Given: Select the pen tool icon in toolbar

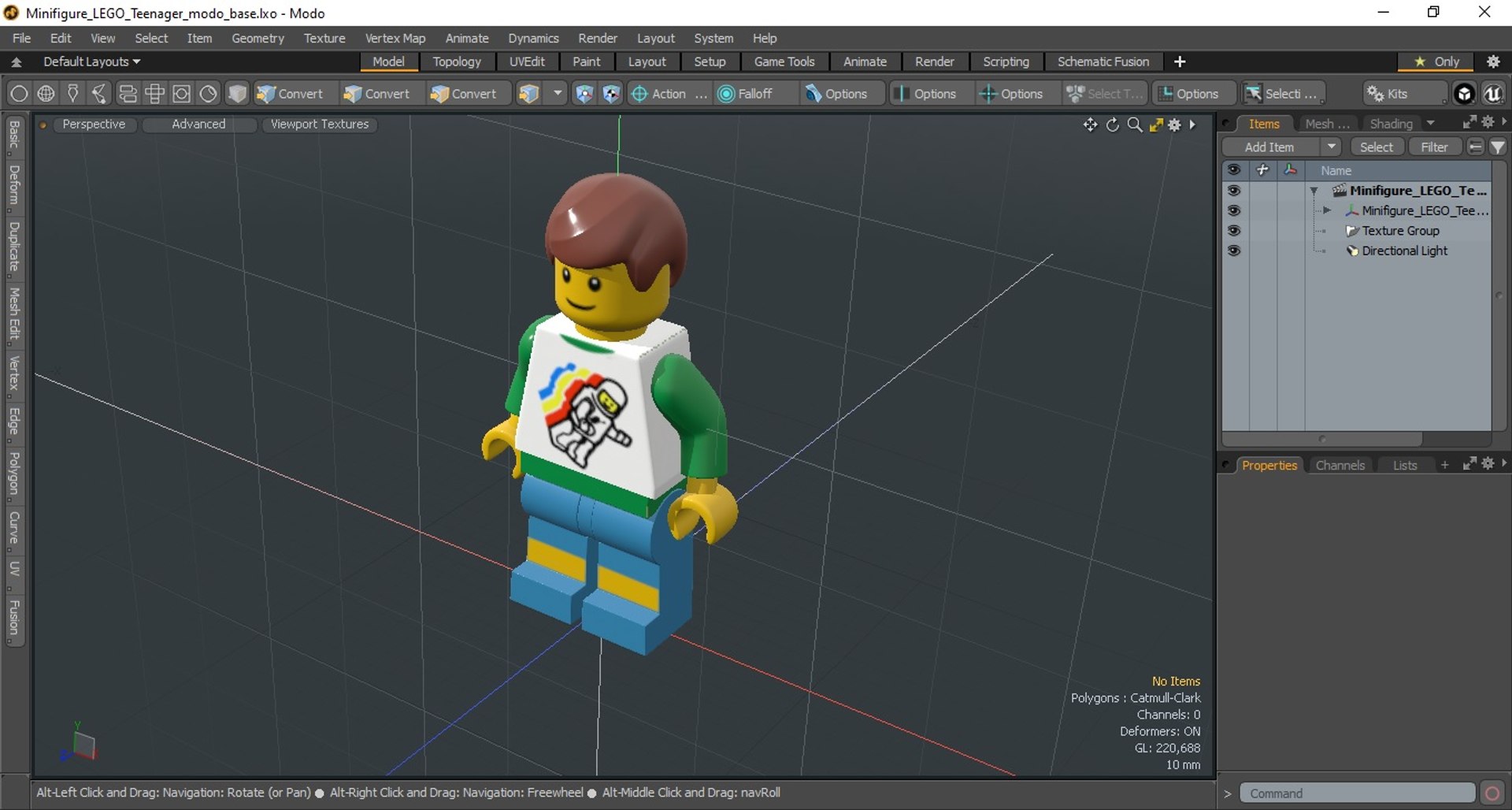Looking at the screenshot, I should (72, 94).
